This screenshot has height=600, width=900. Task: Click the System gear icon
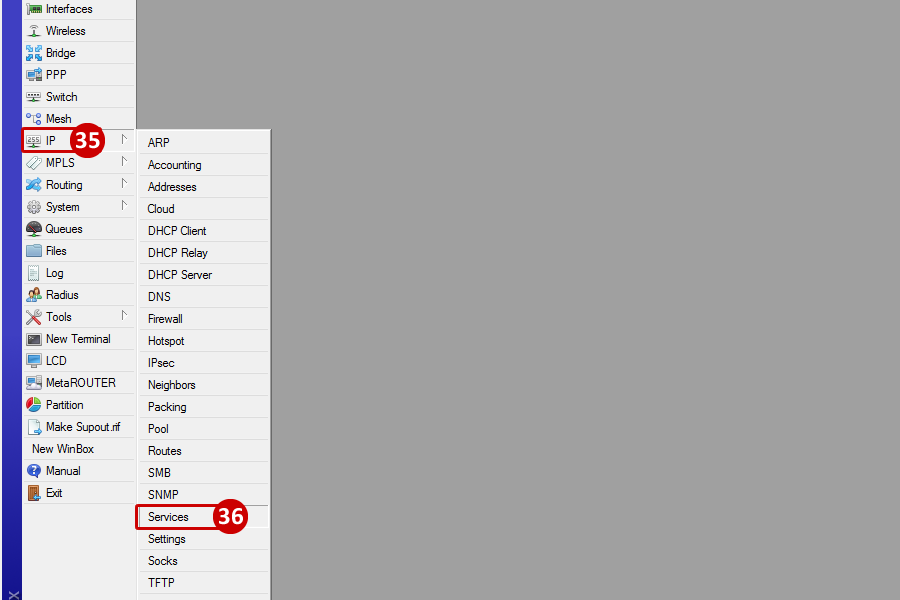coord(34,207)
